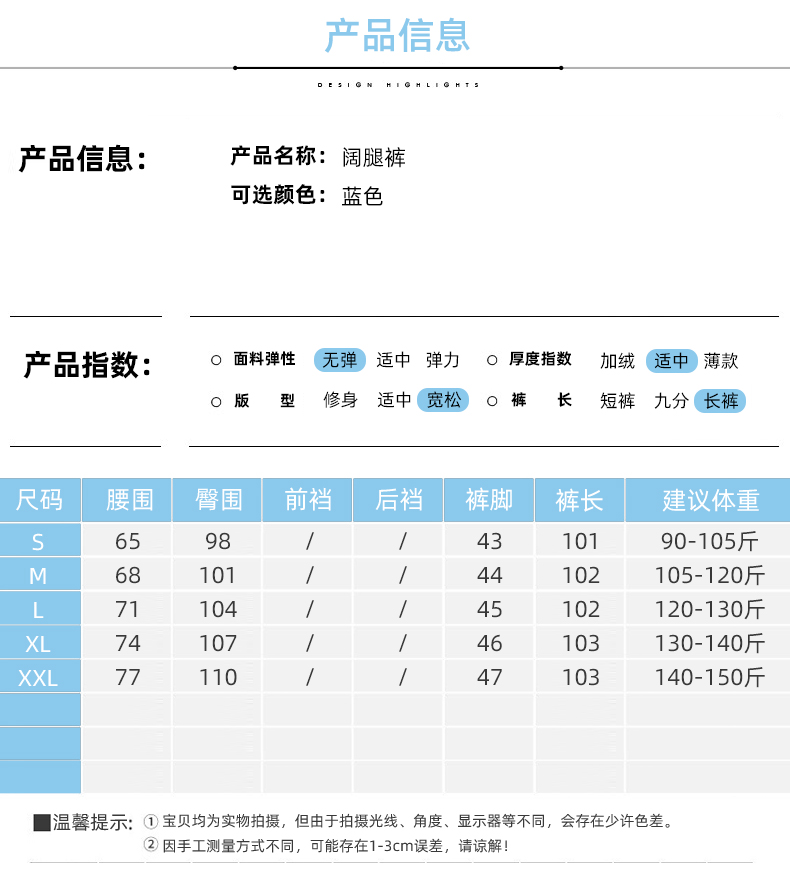This screenshot has width=790, height=884.
Task: Click the 裤长 column header
Action: (580, 500)
